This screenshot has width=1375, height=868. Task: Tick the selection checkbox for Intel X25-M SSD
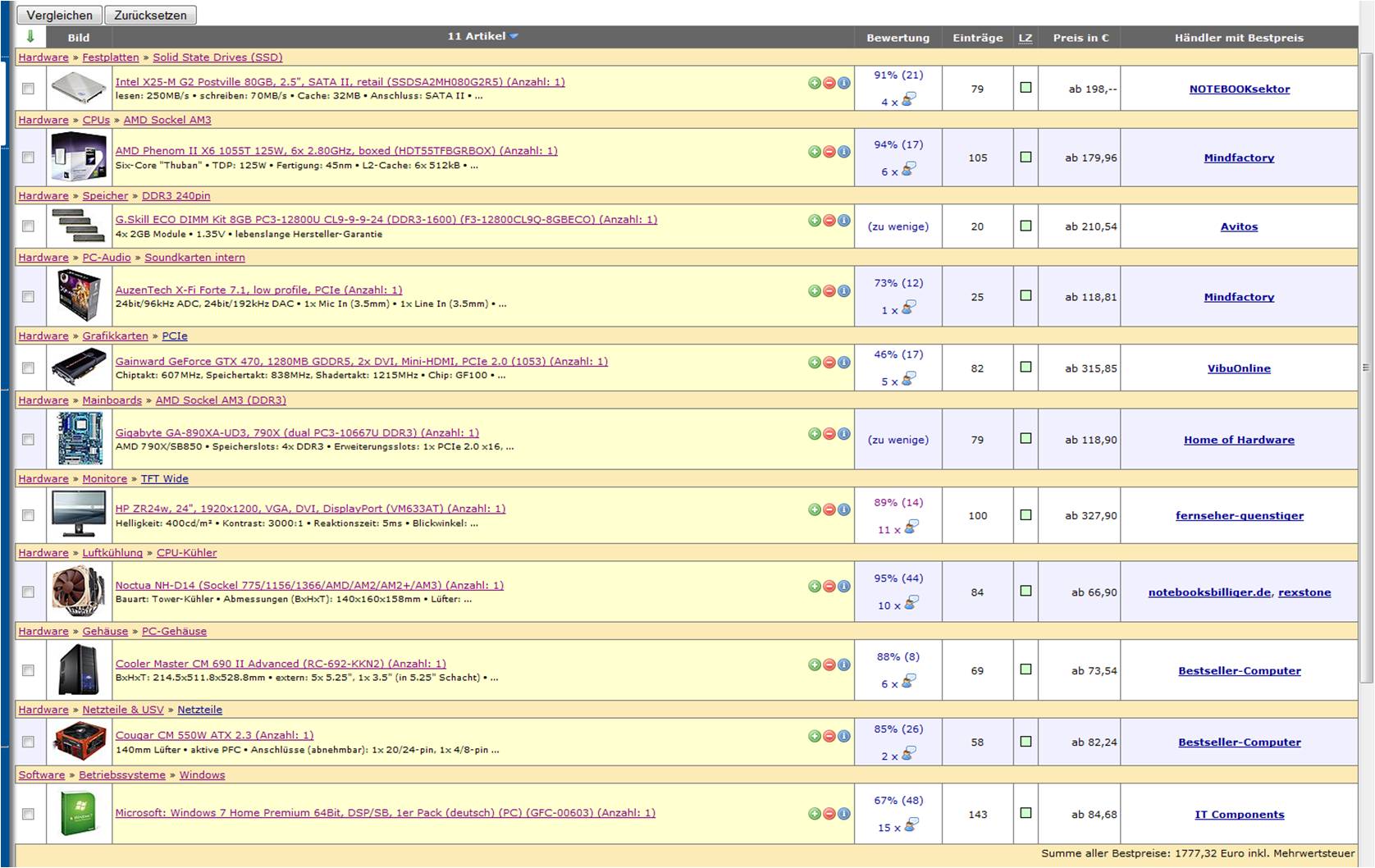coord(29,89)
